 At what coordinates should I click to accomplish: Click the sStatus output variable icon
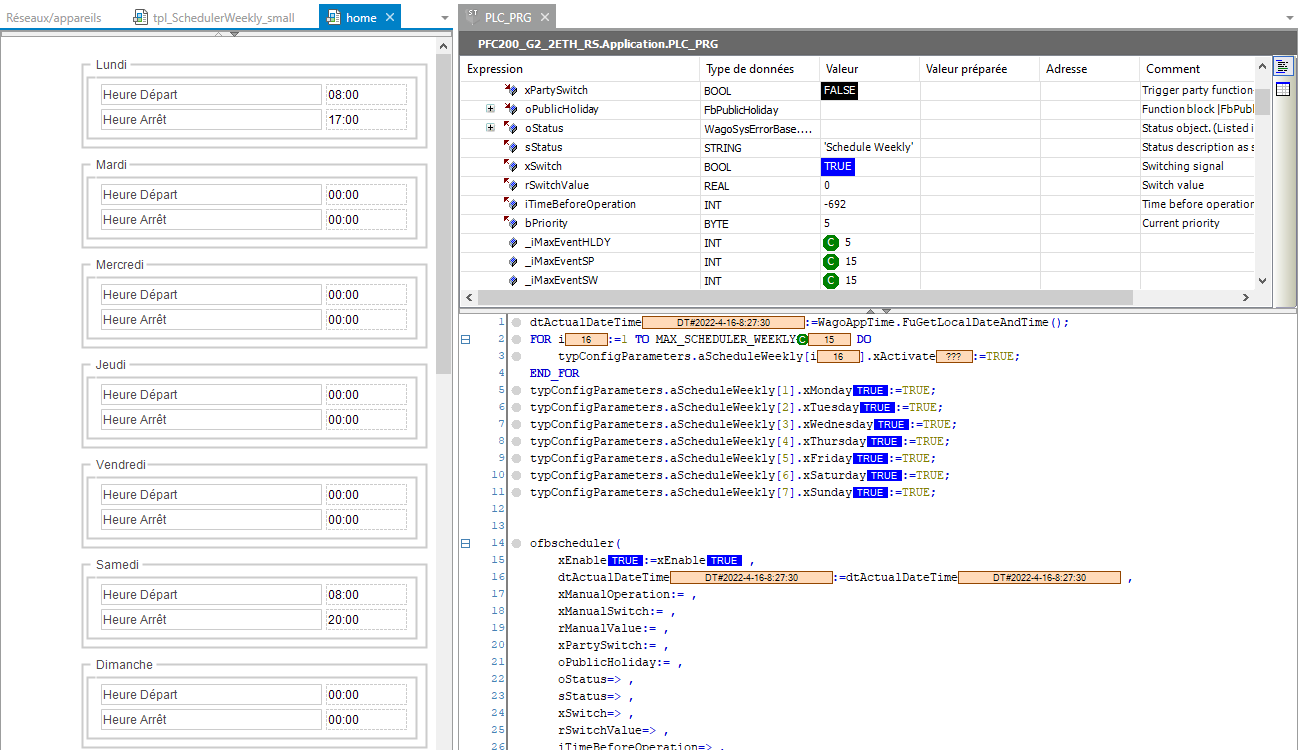[512, 148]
